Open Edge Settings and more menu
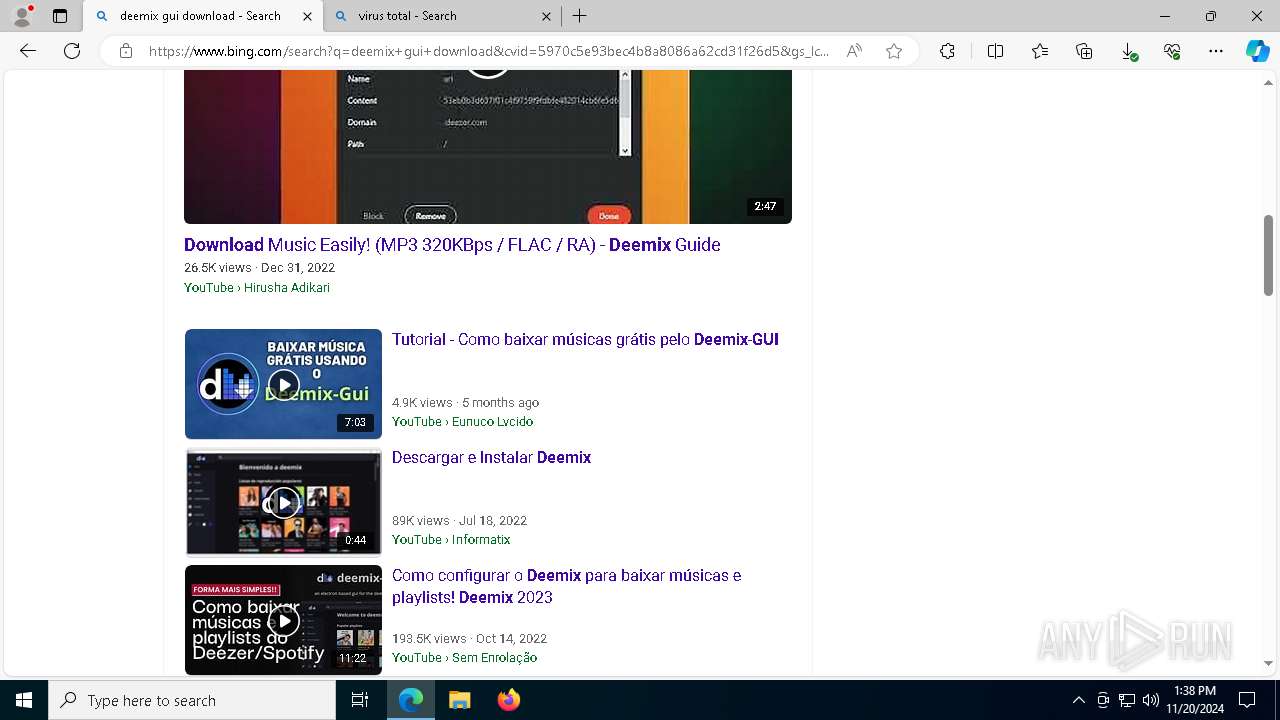Viewport: 1280px width, 720px height. [x=1216, y=51]
